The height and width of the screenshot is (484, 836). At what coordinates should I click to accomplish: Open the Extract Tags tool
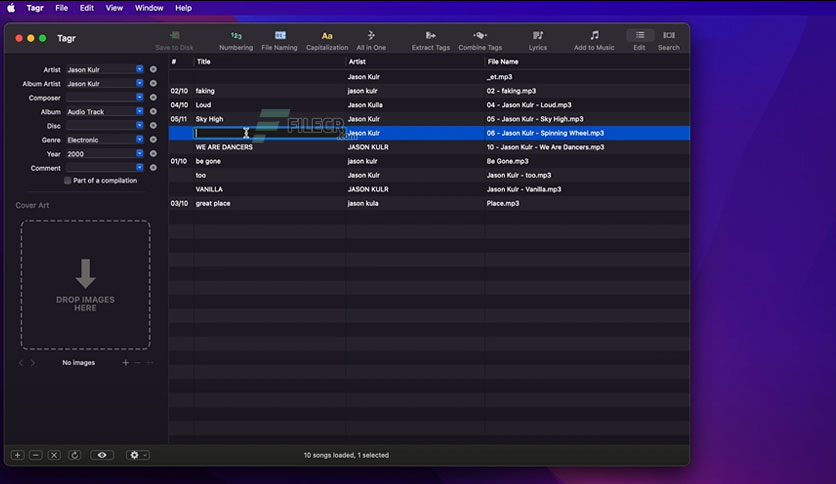coord(431,41)
